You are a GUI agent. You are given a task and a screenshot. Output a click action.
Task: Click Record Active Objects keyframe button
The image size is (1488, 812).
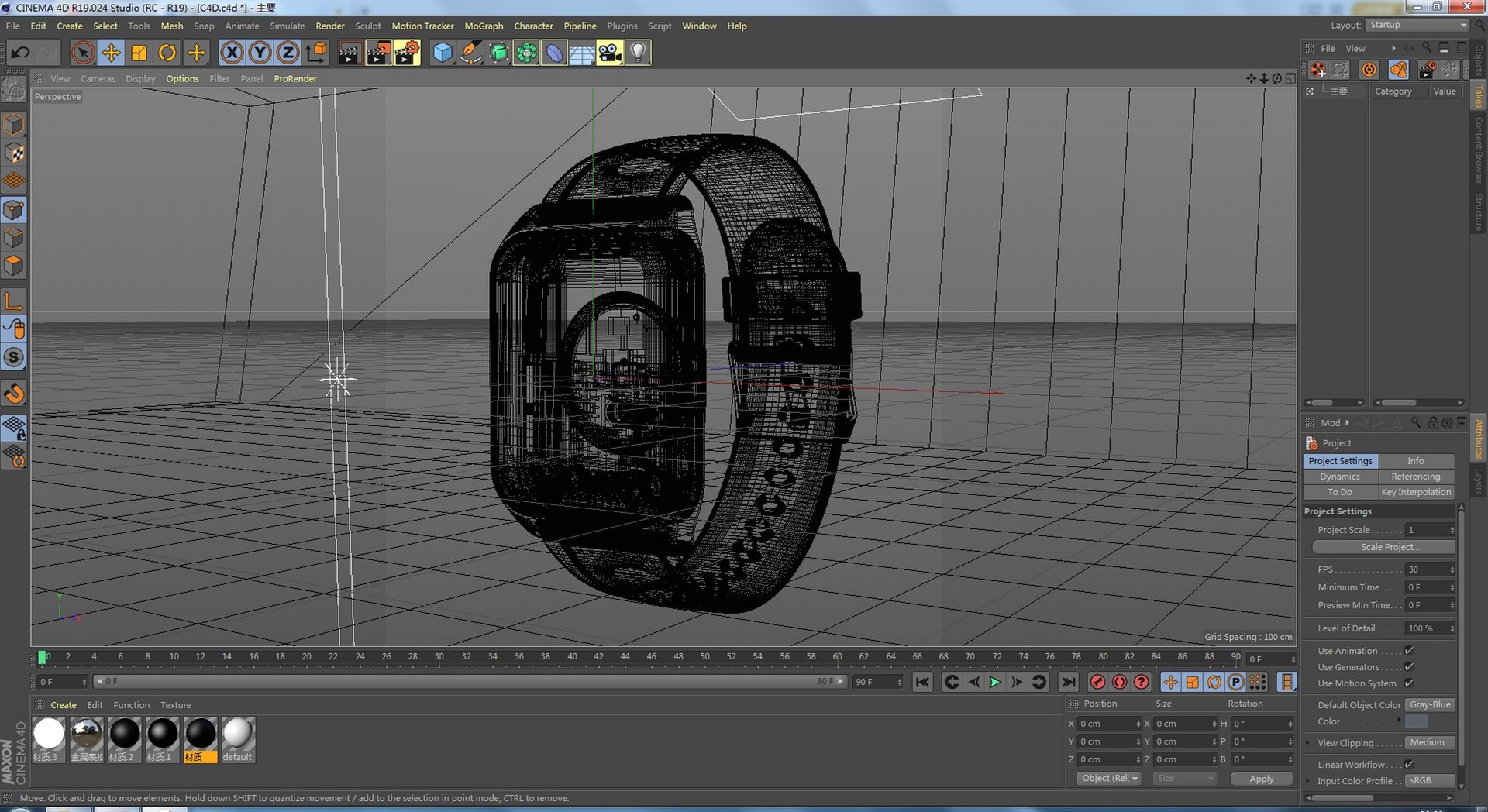point(1097,682)
